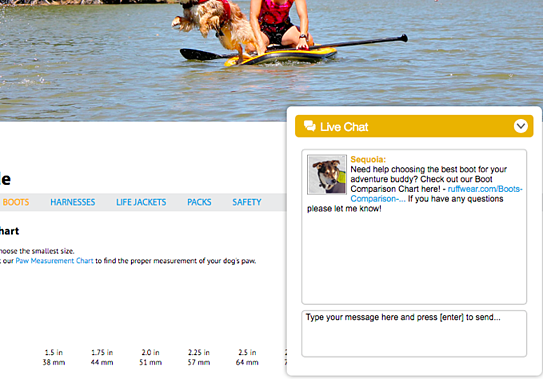This screenshot has width=543, height=379.
Task: Click the Sequoia agent name
Action: 368,159
